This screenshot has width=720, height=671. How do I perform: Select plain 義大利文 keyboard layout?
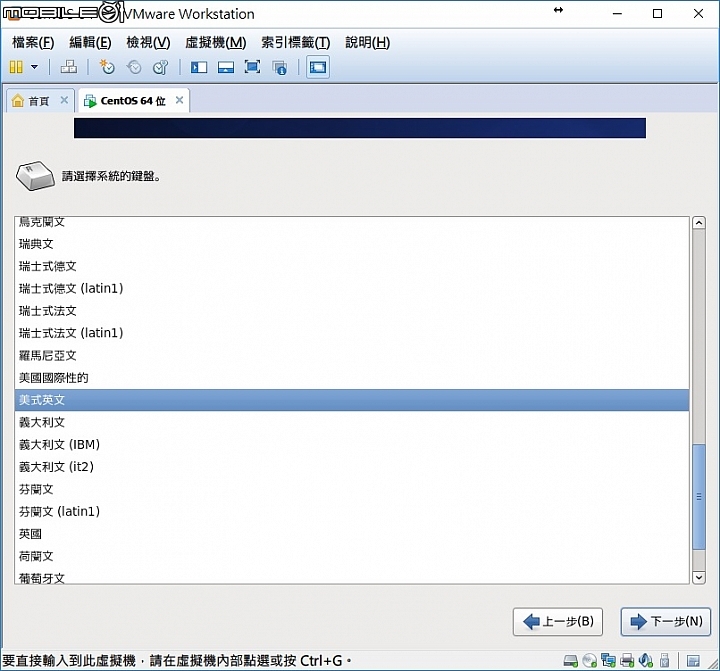click(352, 422)
